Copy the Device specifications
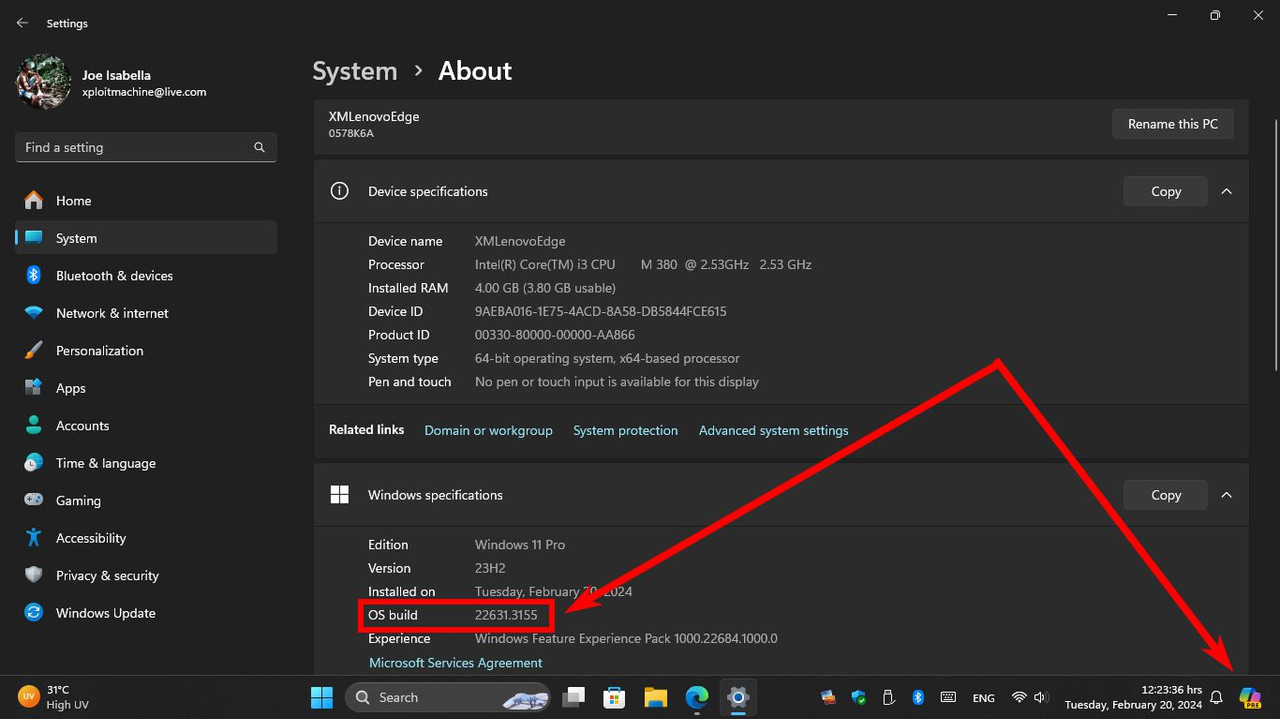This screenshot has height=719, width=1280. 1165,191
